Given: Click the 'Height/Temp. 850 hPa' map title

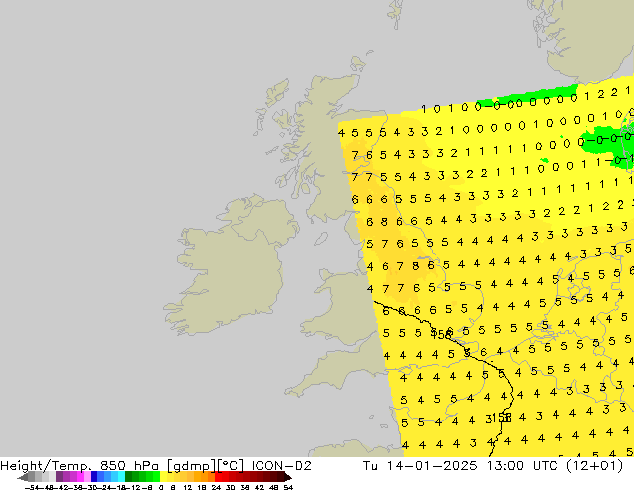Looking at the screenshot, I should pos(80,466).
